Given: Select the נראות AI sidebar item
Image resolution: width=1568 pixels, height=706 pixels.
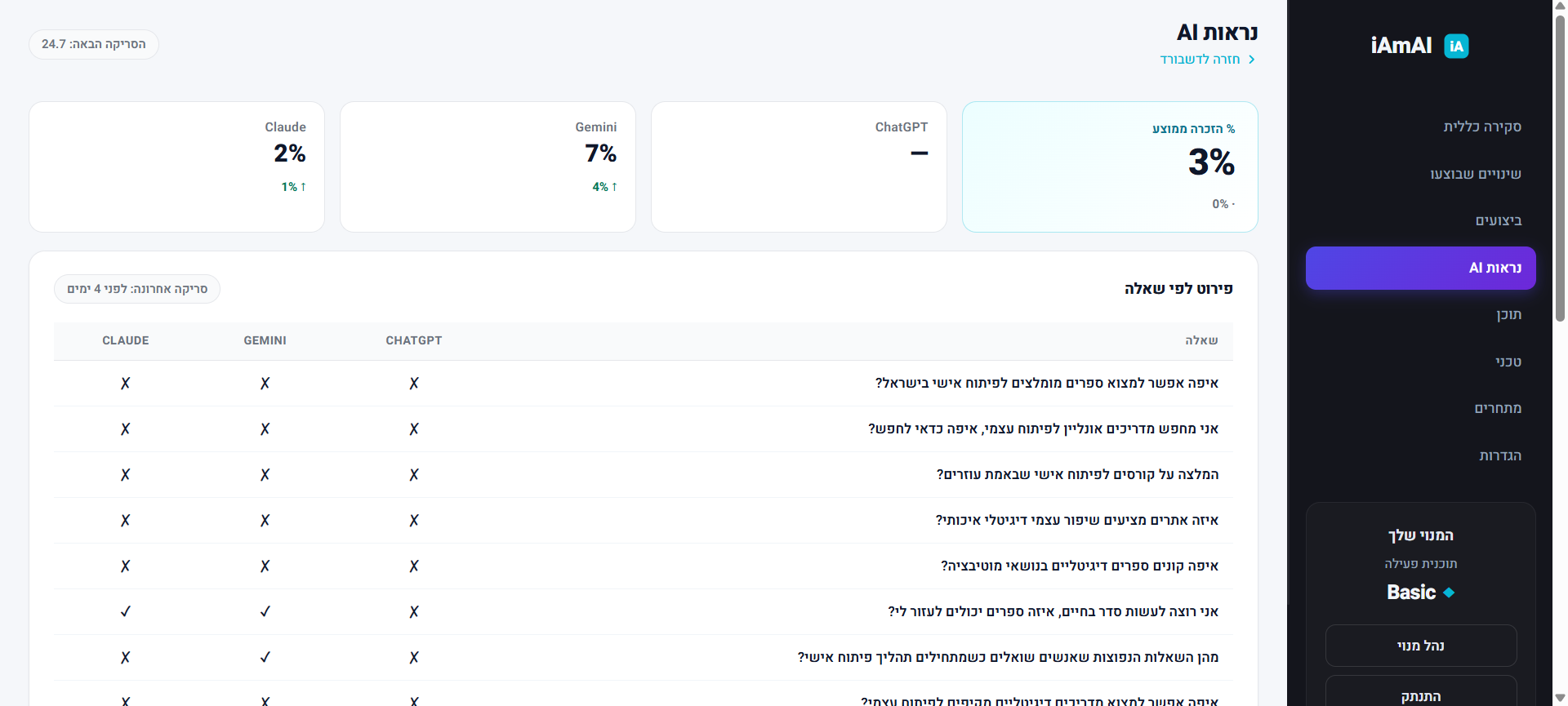Looking at the screenshot, I should click(1421, 268).
